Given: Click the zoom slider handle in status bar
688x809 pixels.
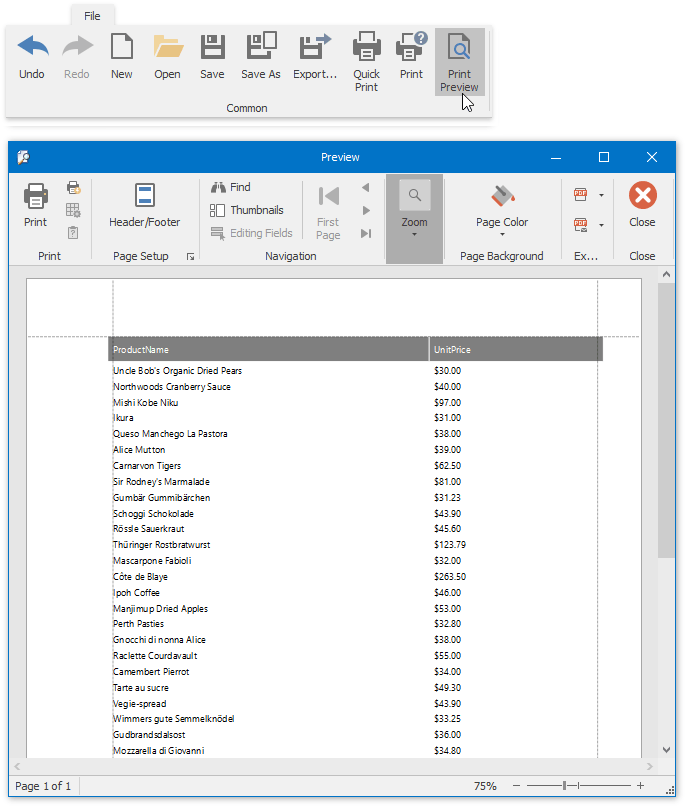Looking at the screenshot, I should pos(565,786).
